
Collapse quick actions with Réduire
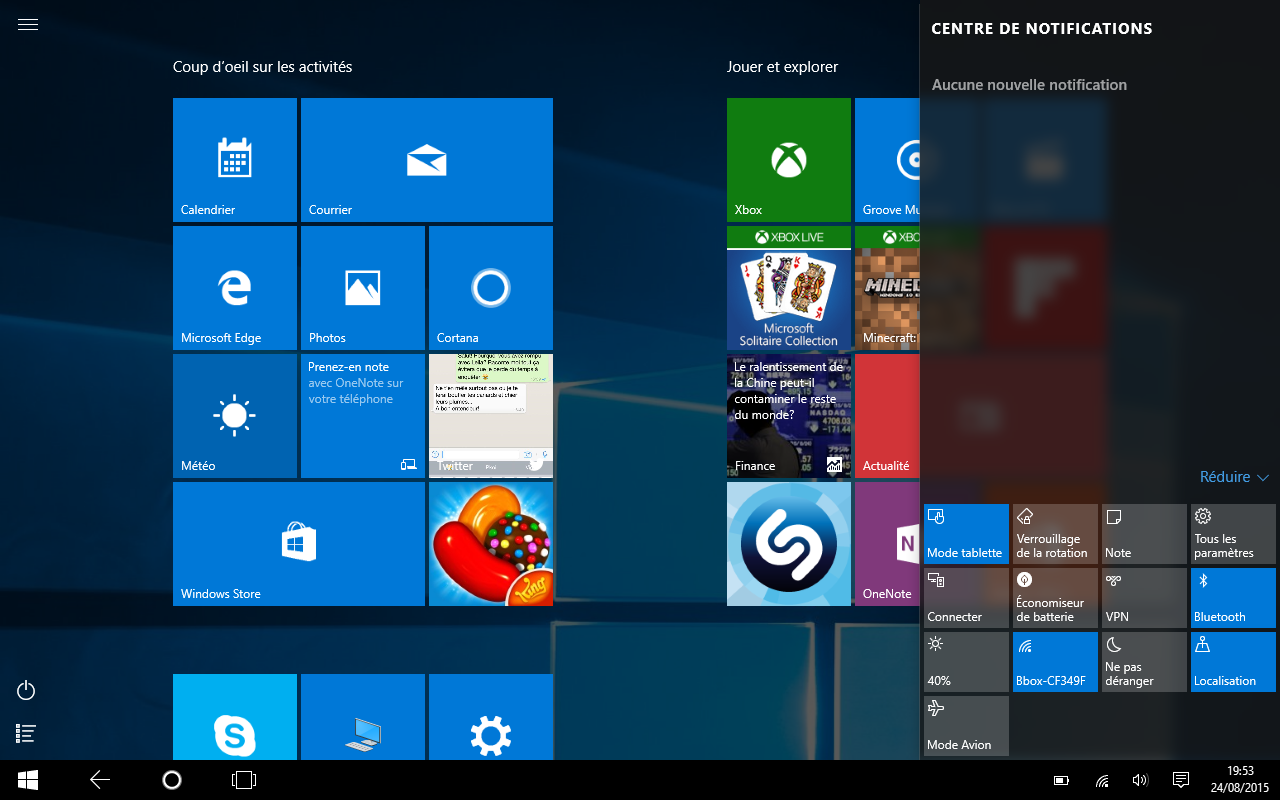click(1234, 477)
